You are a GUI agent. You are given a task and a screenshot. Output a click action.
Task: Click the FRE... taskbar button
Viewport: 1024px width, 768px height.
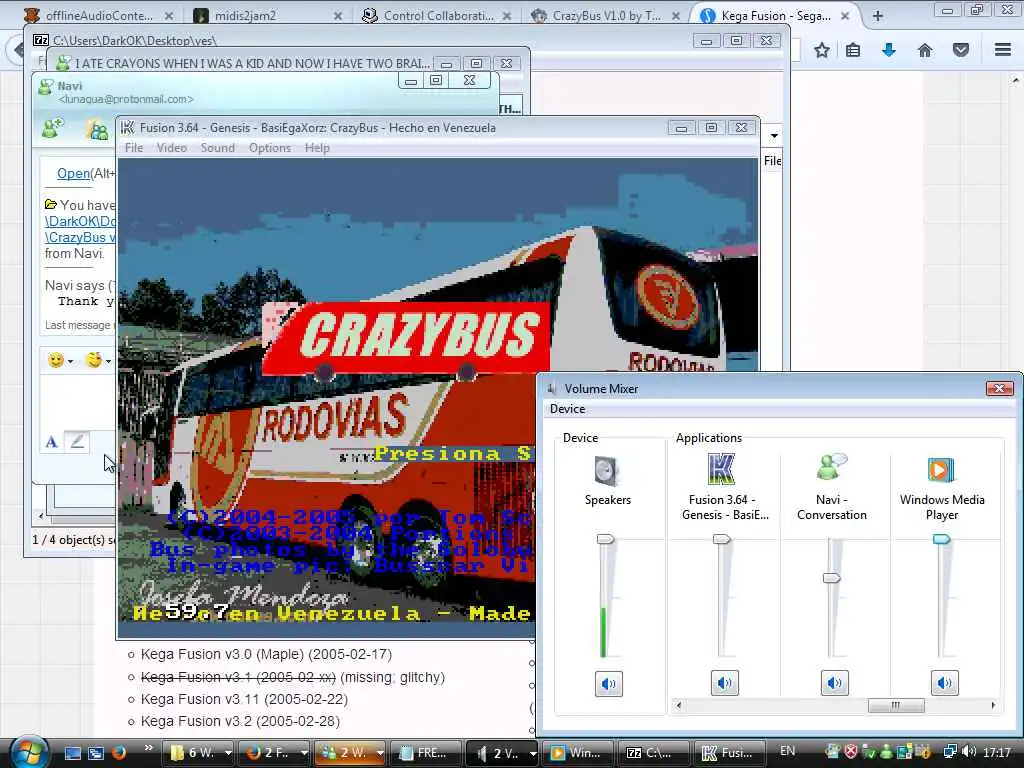tap(426, 753)
